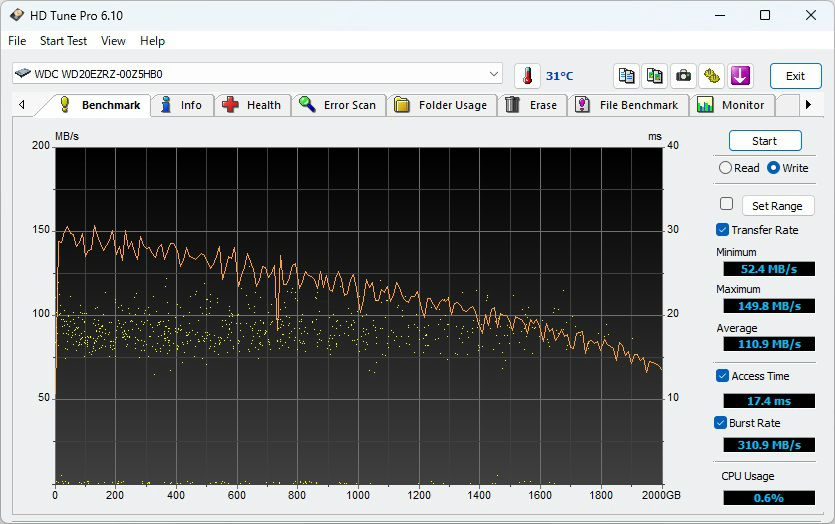Click the purple down-arrow icon
Screen dimensions: 835x524
pyautogui.click(x=739, y=76)
